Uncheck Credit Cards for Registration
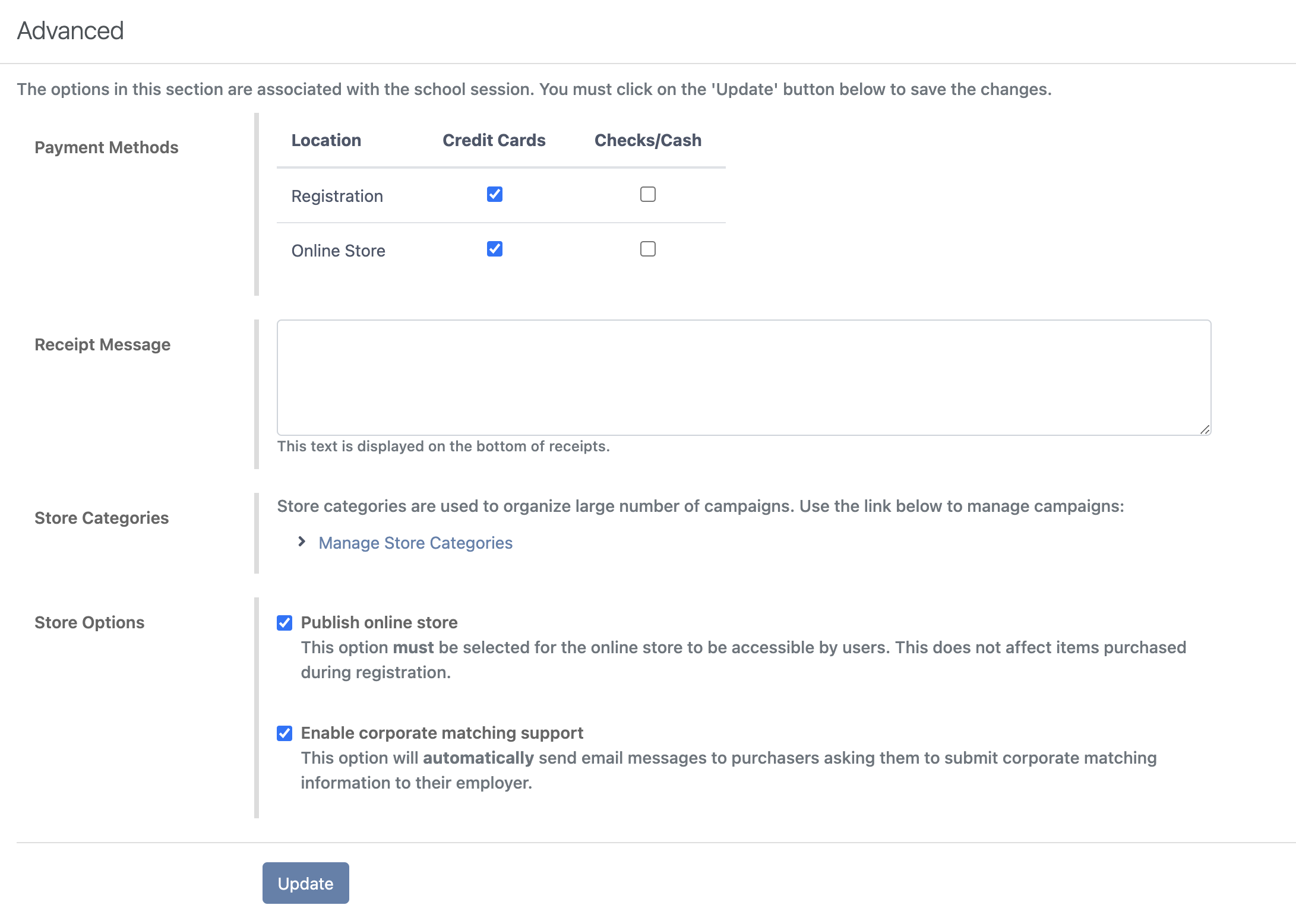Image resolution: width=1296 pixels, height=924 pixels. 494,194
